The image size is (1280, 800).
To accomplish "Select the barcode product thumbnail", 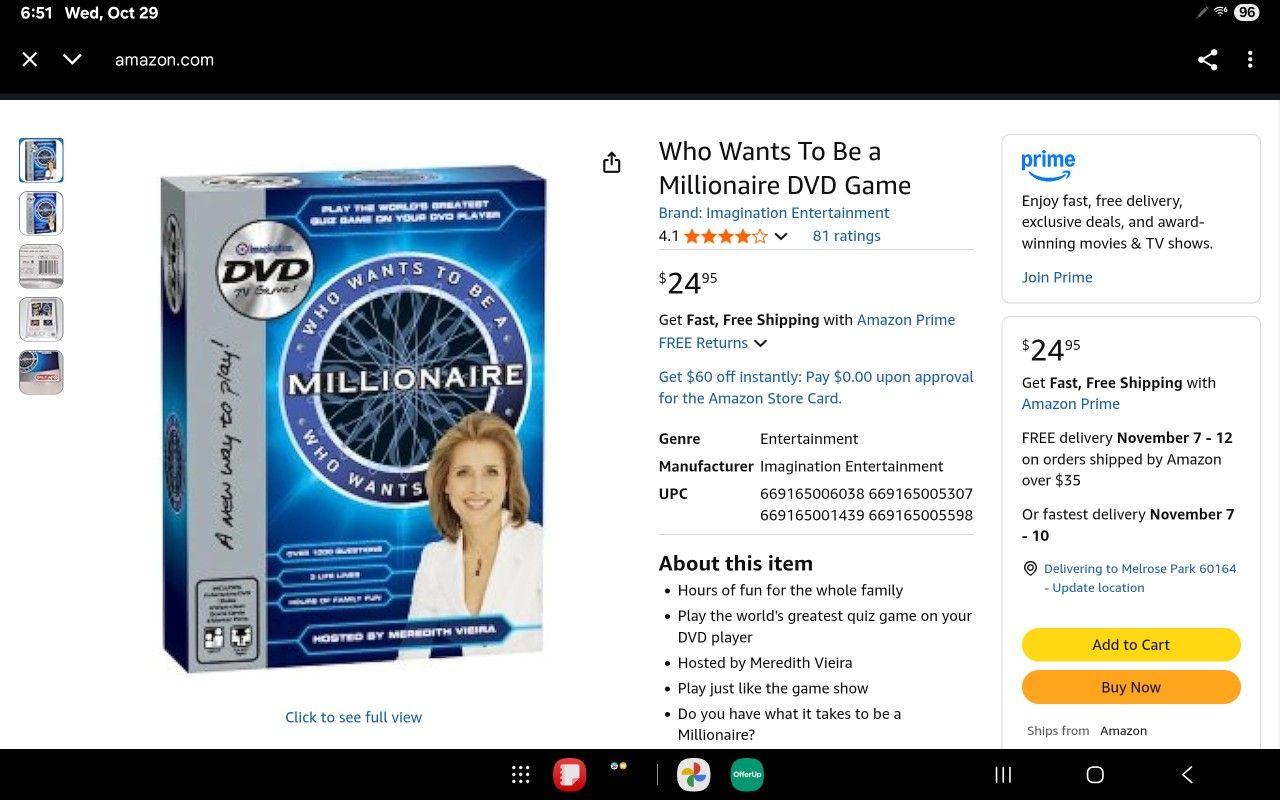I will click(x=41, y=266).
